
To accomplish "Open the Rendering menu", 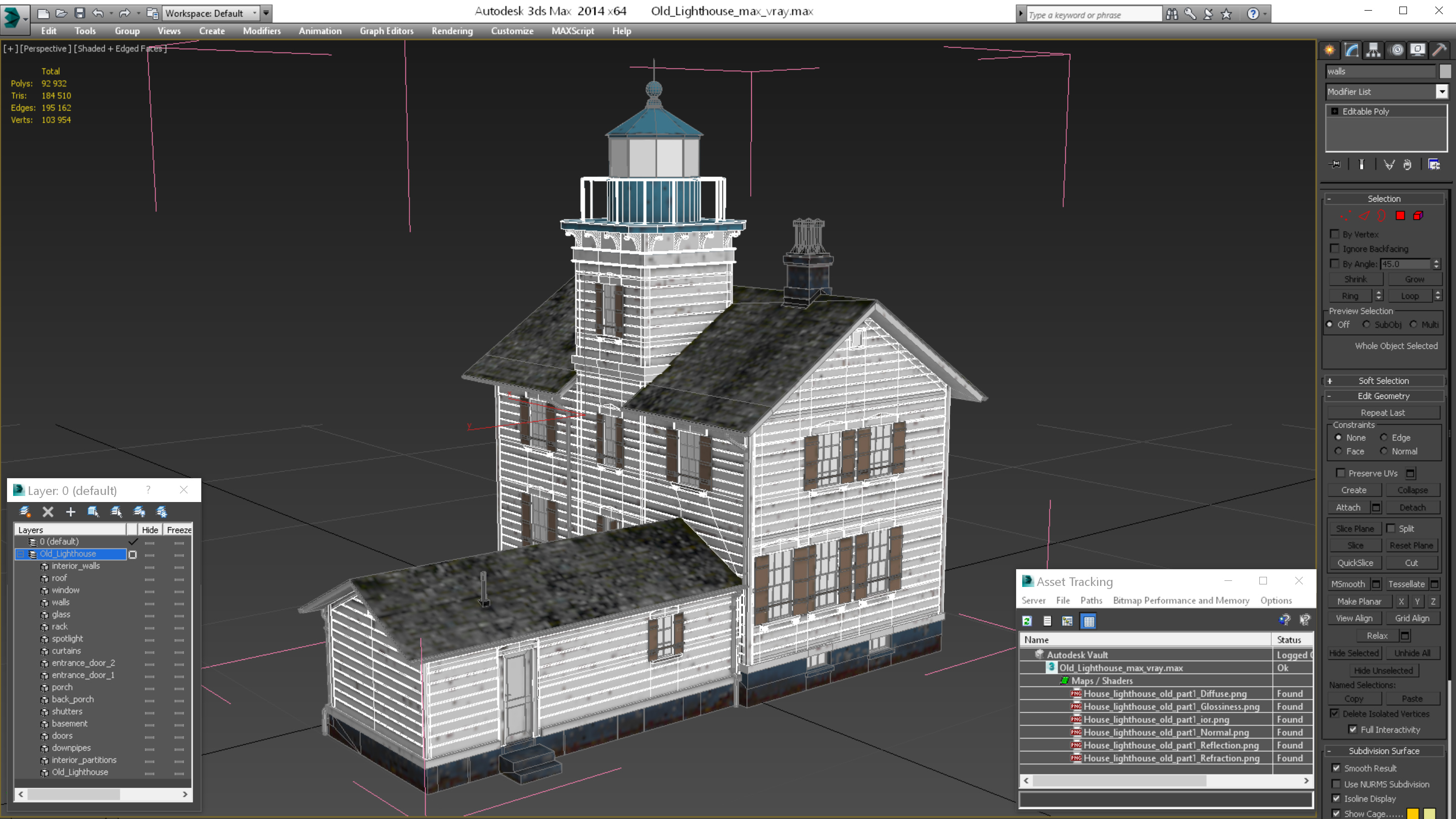I will (x=450, y=31).
